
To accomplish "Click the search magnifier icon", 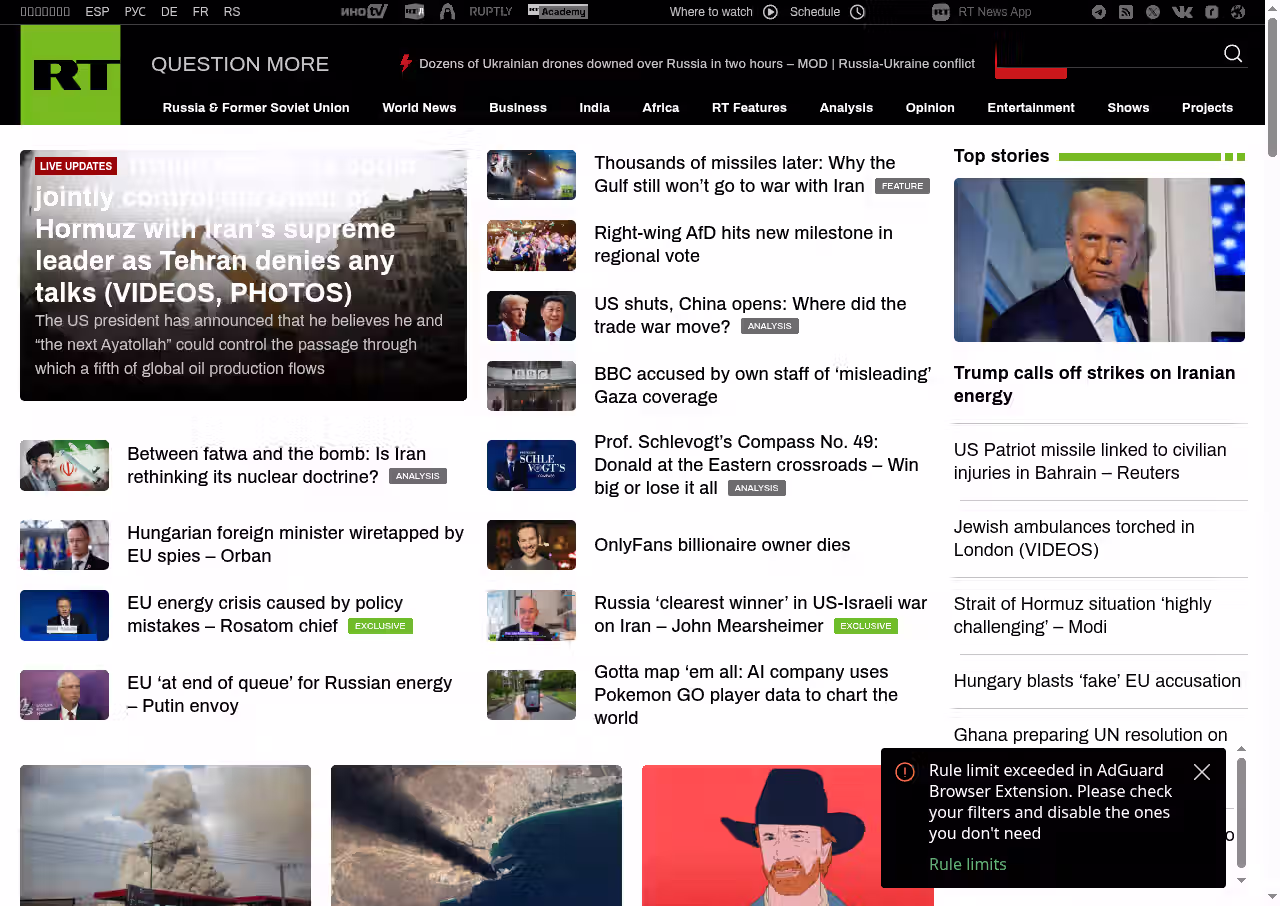I will click(x=1233, y=54).
